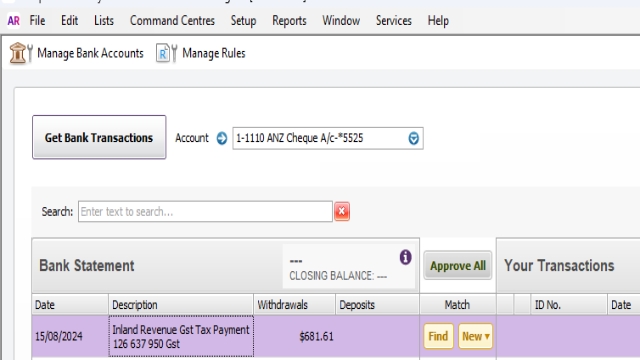Open the Command Centres menu

[172, 20]
